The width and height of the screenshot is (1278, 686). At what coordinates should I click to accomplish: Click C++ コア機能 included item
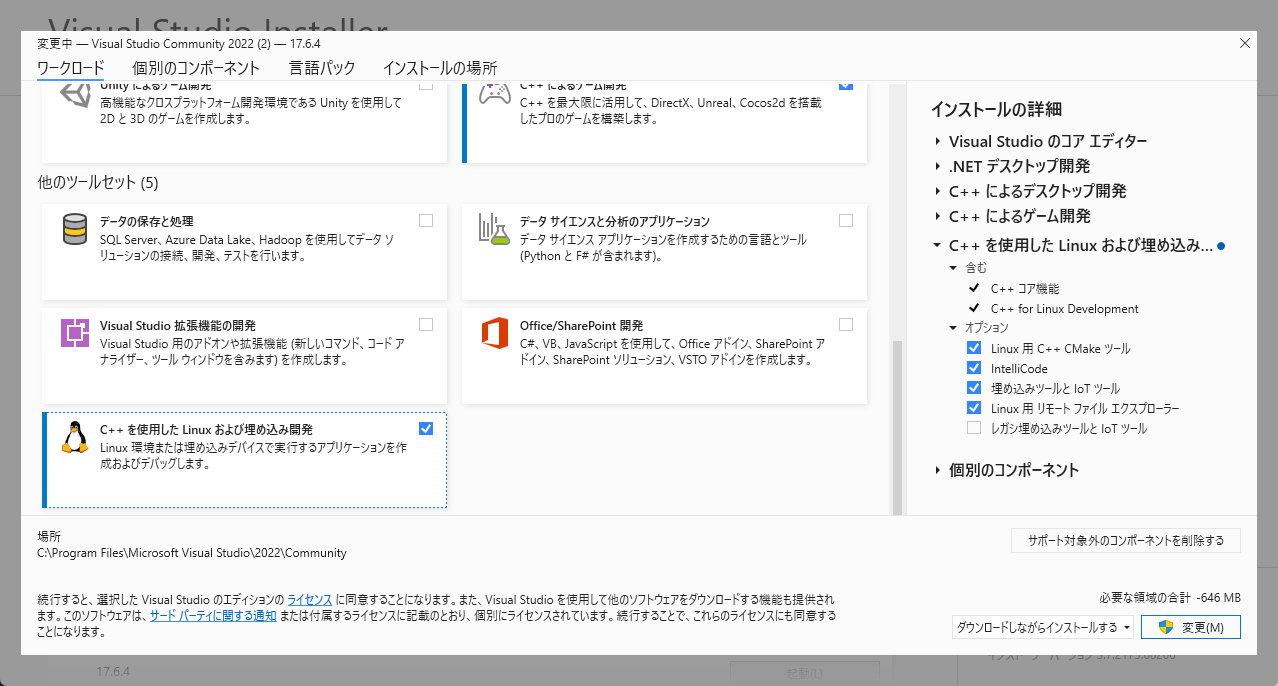coord(1025,288)
